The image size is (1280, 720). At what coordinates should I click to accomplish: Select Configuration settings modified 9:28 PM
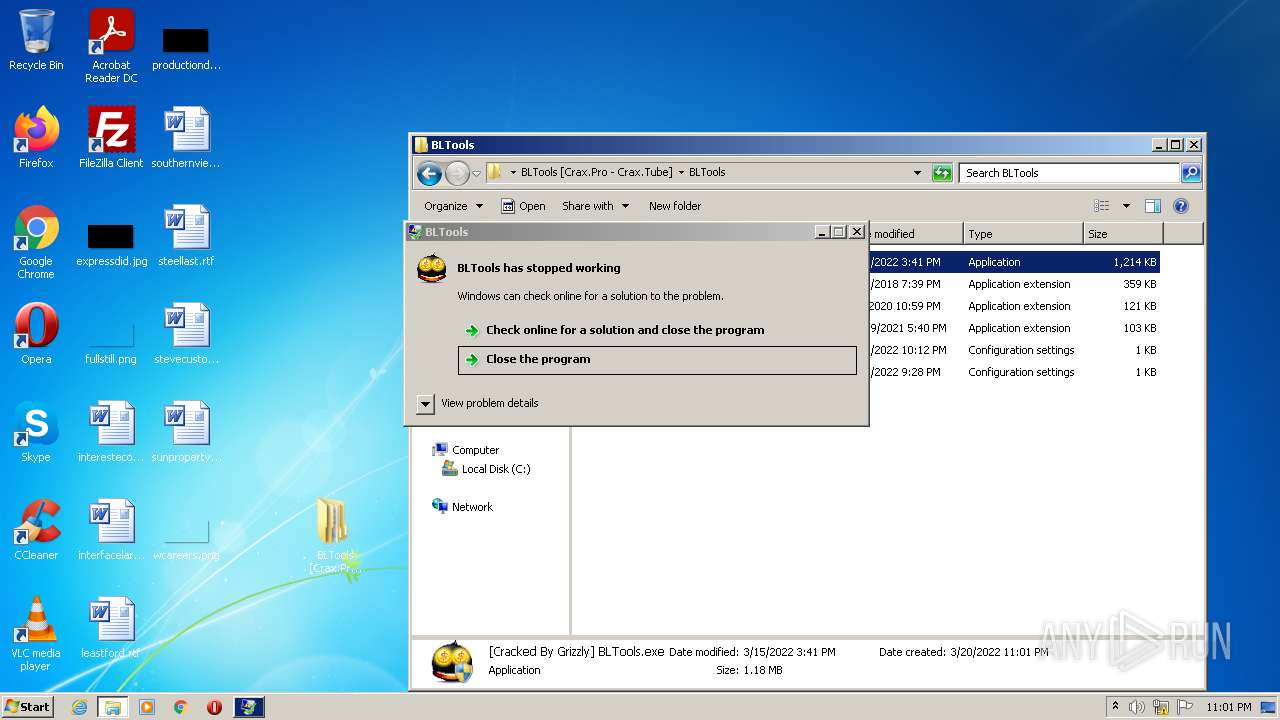pos(1013,372)
